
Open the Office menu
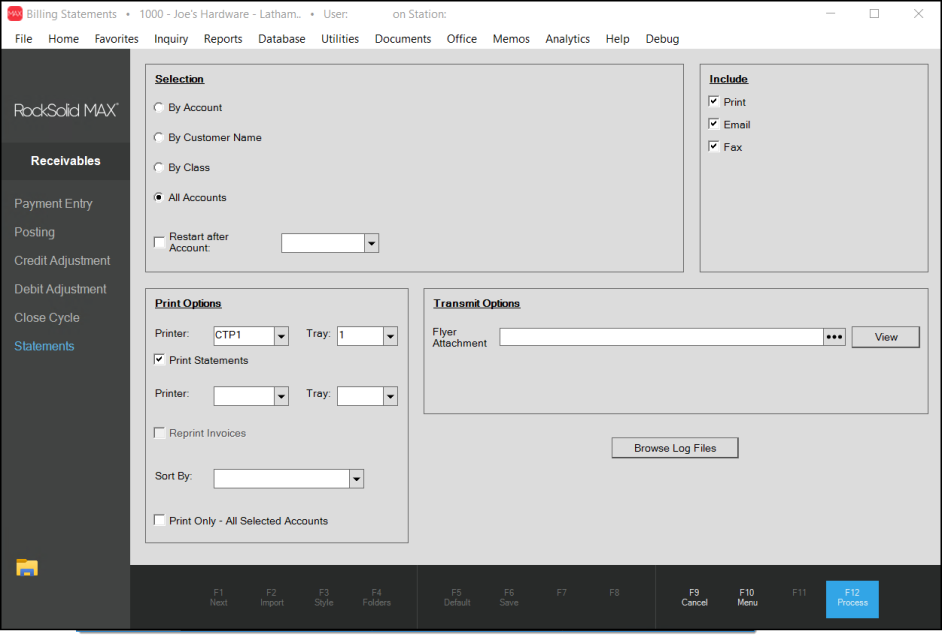pos(462,39)
